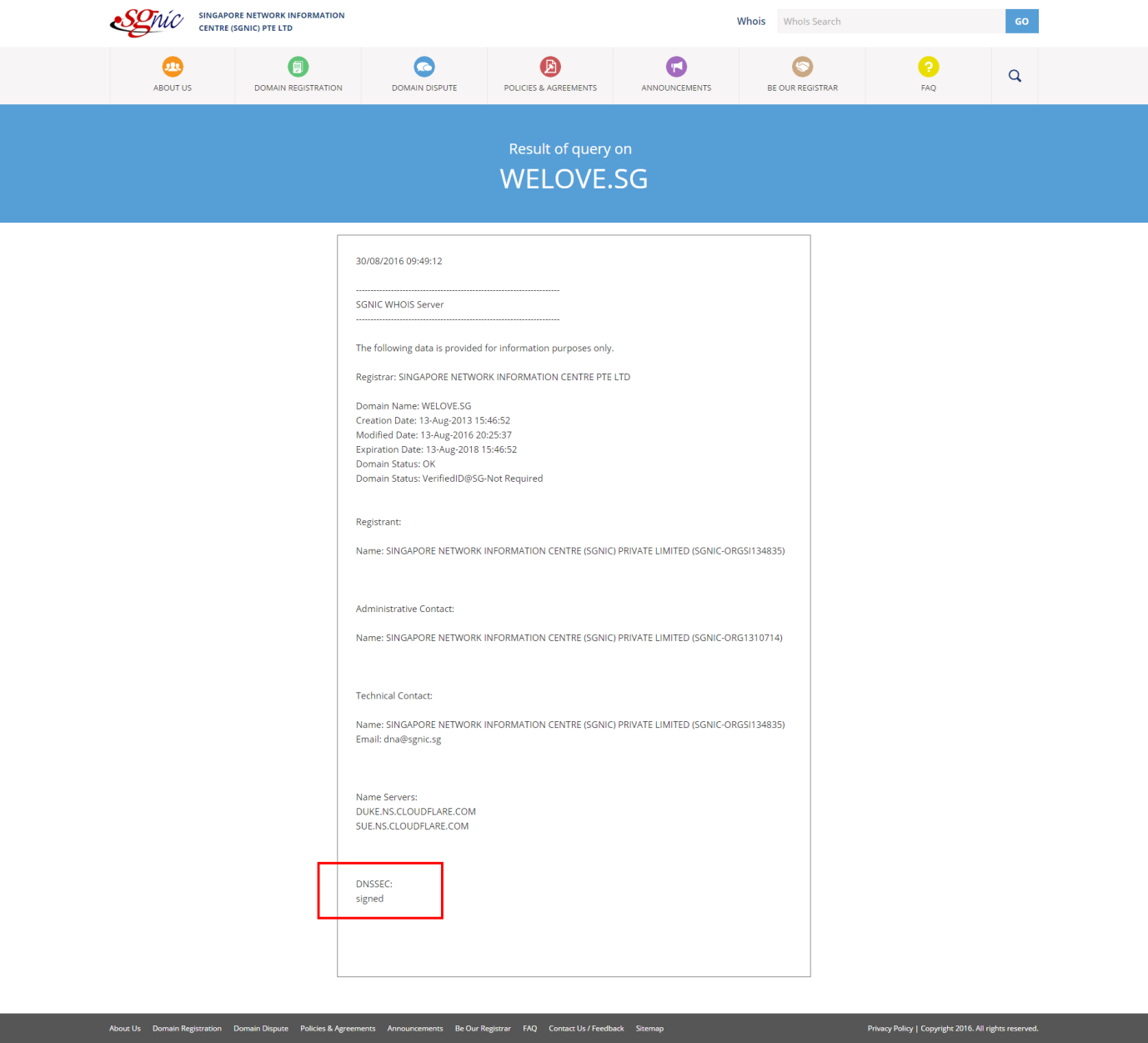Open site search magnifier icon

[x=1015, y=76]
